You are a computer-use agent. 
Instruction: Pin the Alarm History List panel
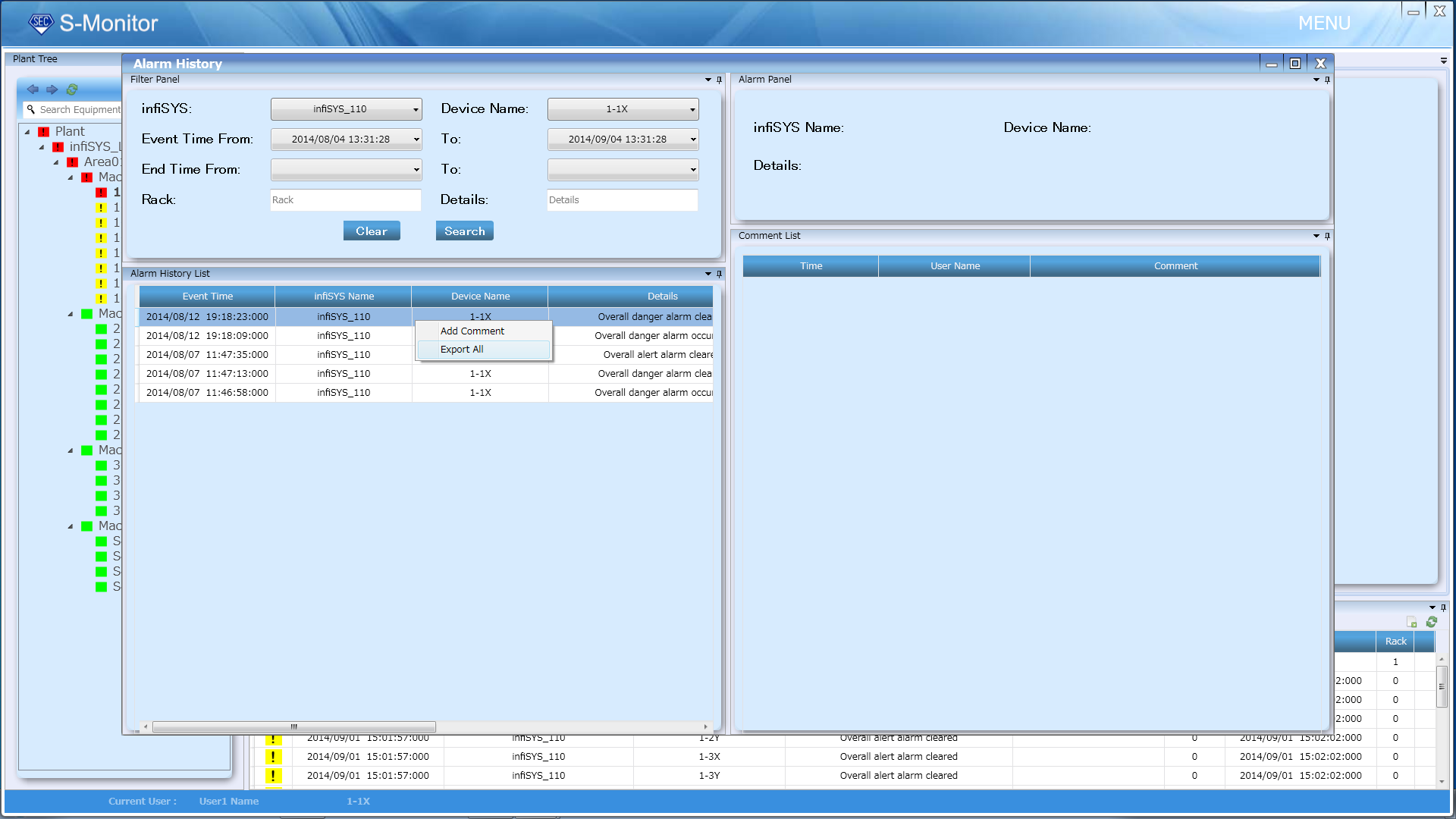pyautogui.click(x=719, y=274)
